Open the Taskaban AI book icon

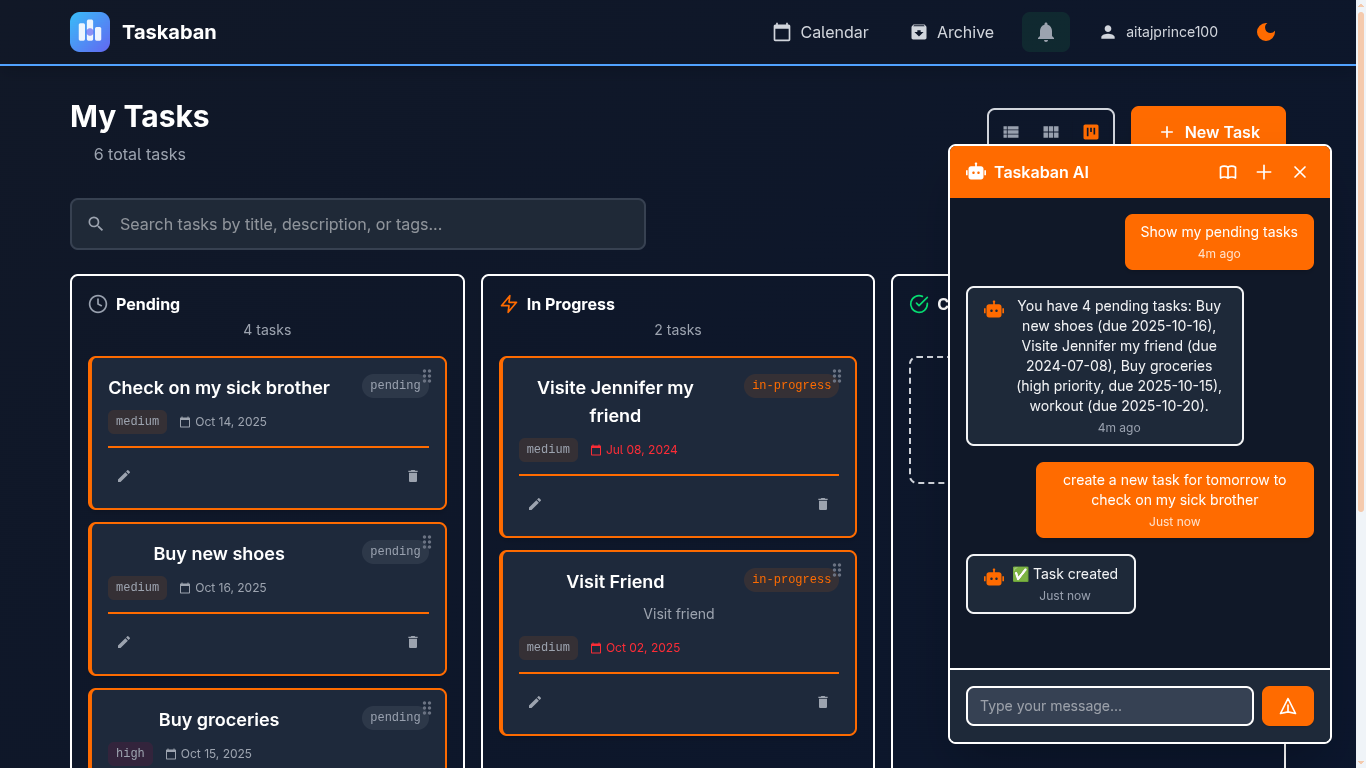pyautogui.click(x=1228, y=172)
